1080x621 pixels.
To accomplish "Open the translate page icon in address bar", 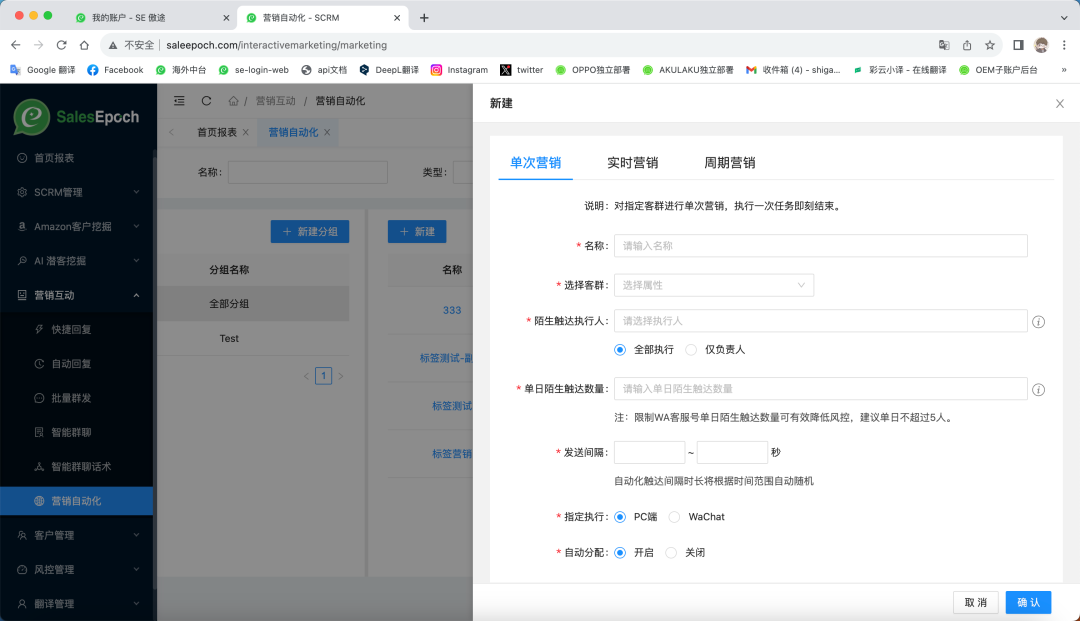I will (x=944, y=45).
